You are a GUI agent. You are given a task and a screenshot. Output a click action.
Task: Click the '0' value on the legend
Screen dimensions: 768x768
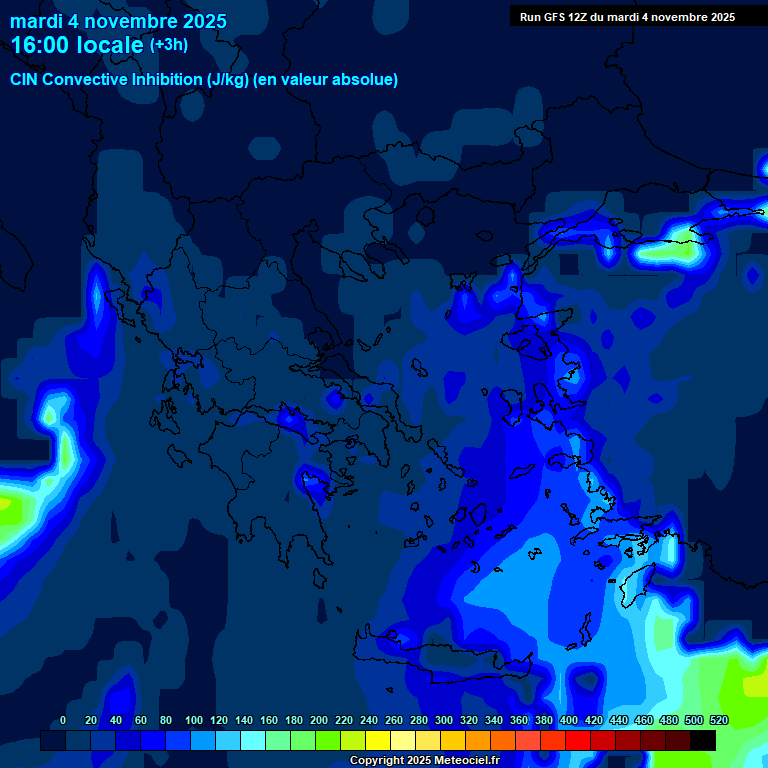63,720
